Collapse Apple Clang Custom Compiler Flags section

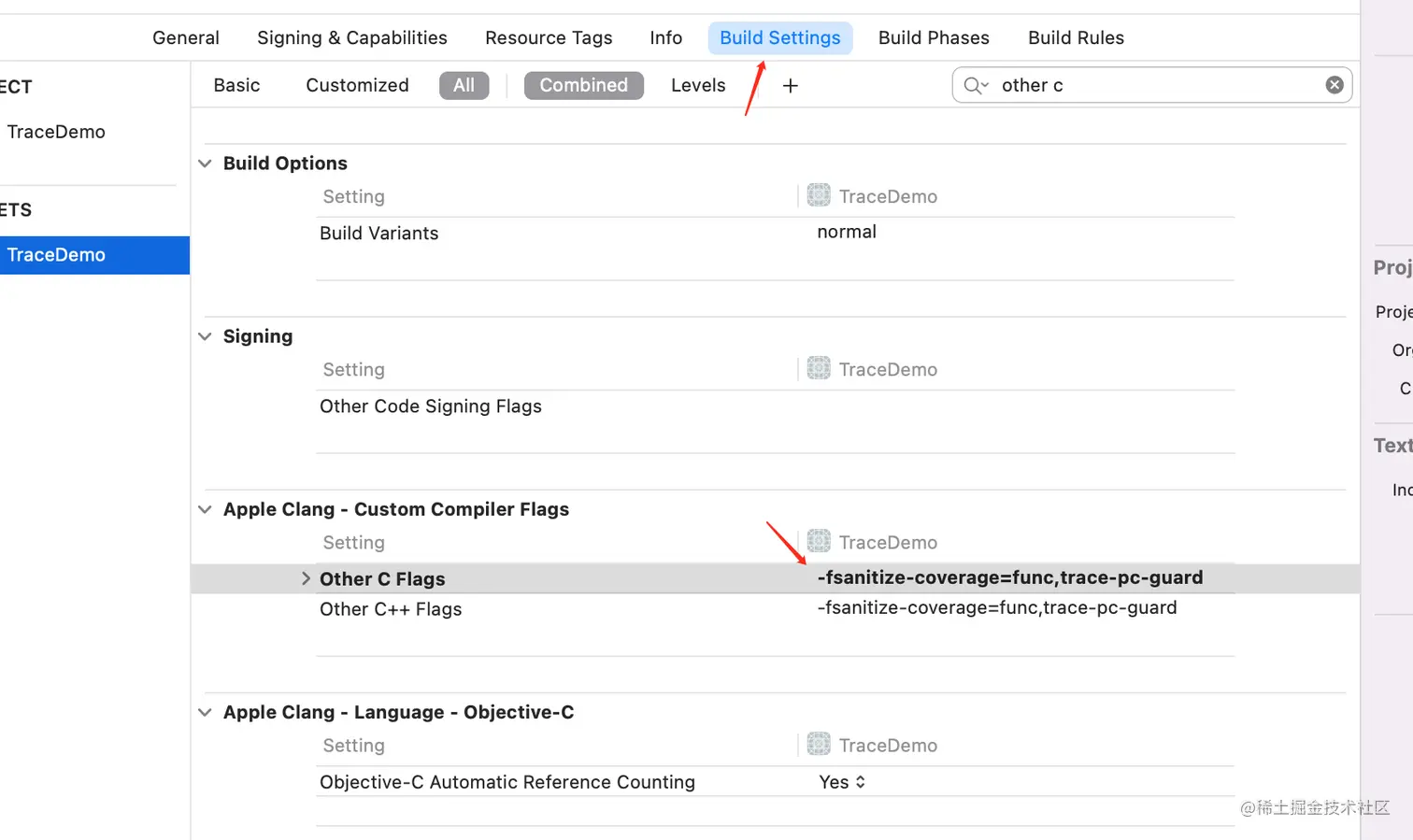[205, 509]
